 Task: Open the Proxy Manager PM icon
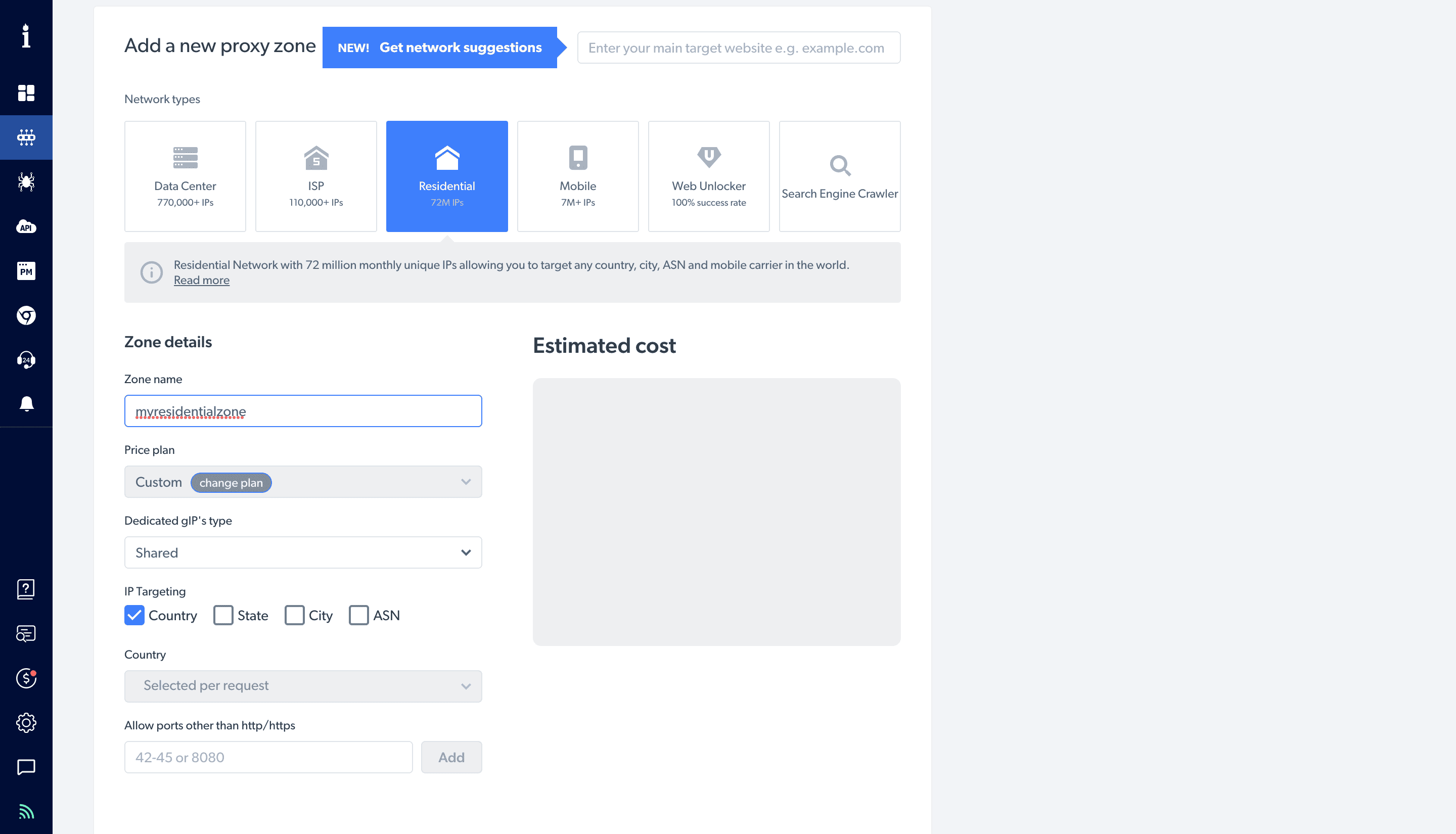pos(26,271)
